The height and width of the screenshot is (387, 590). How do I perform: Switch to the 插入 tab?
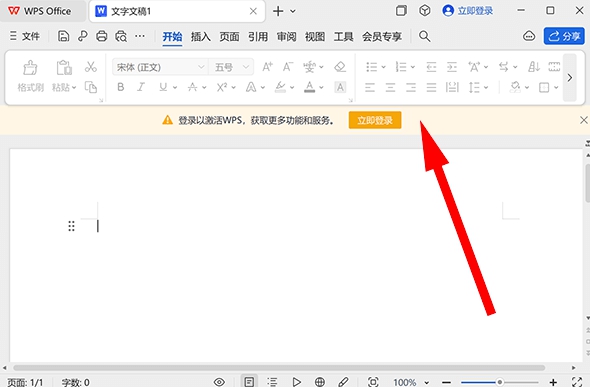[201, 36]
